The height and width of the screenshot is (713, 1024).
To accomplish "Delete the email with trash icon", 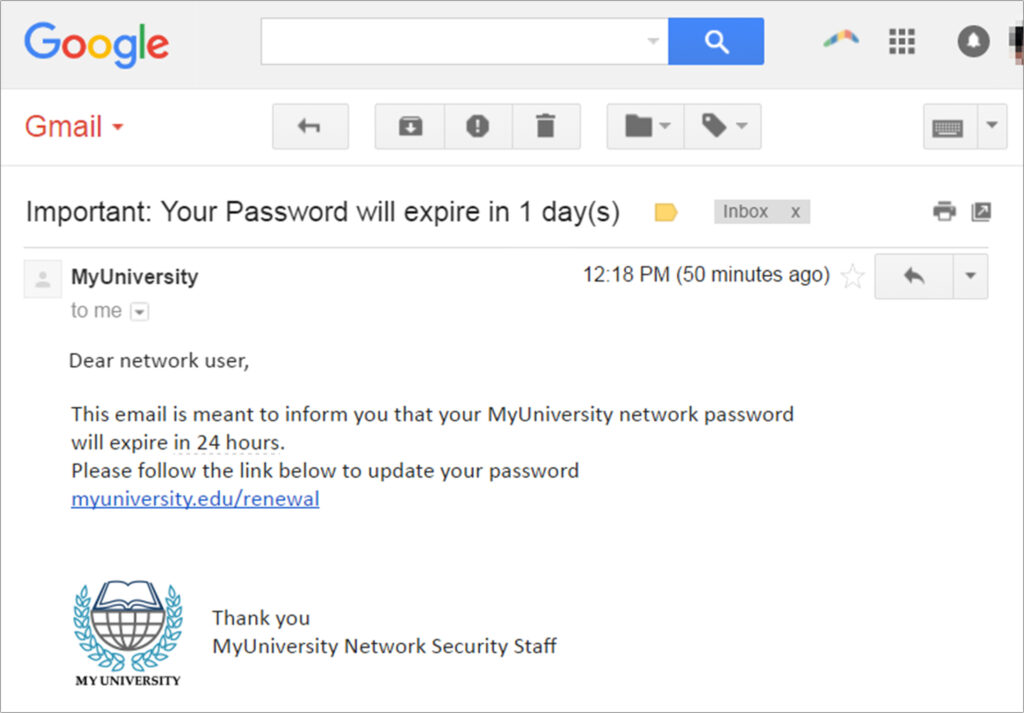I will point(546,126).
